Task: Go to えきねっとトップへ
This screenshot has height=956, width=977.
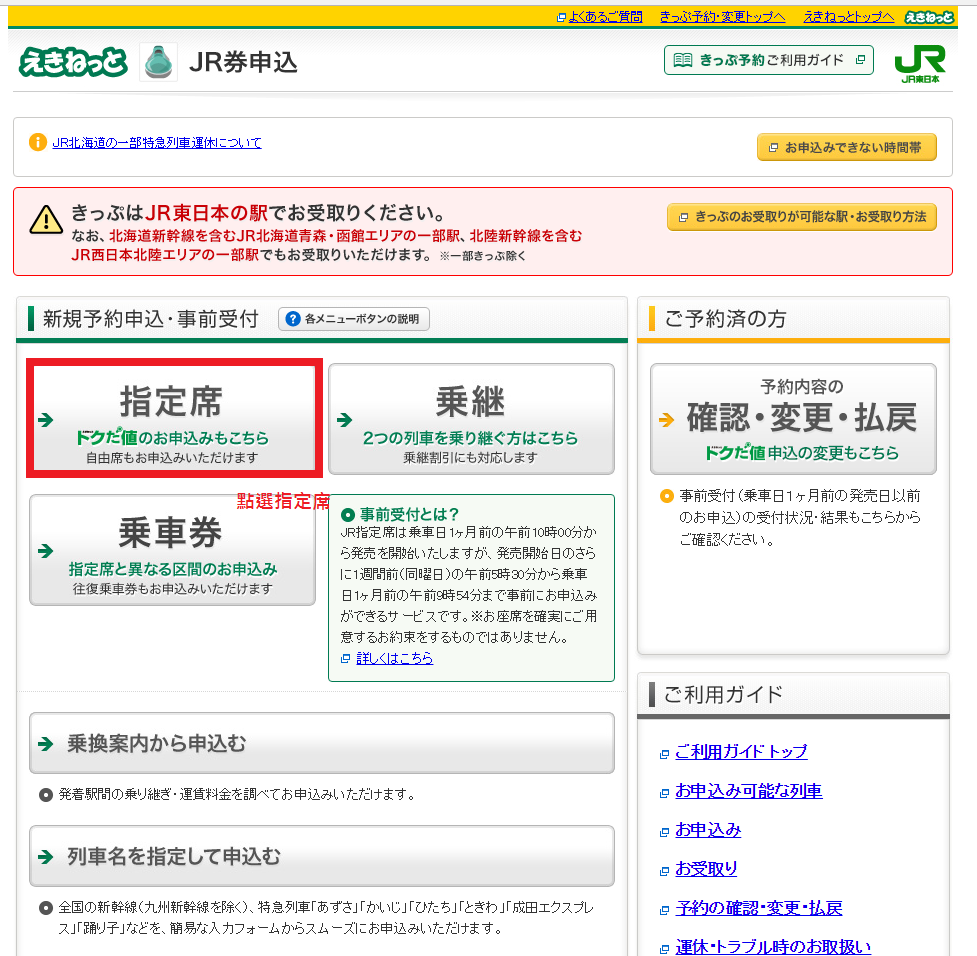Action: click(849, 17)
